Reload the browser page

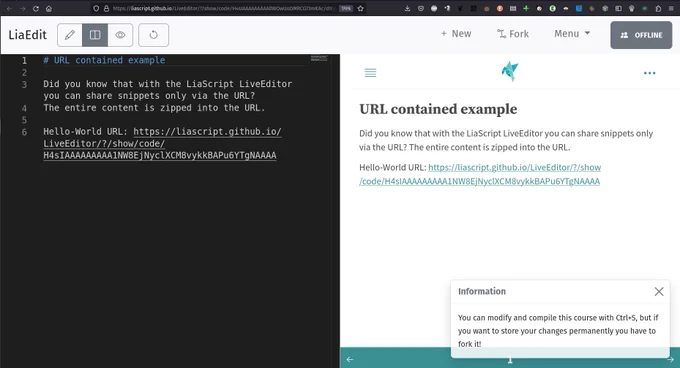36,8
